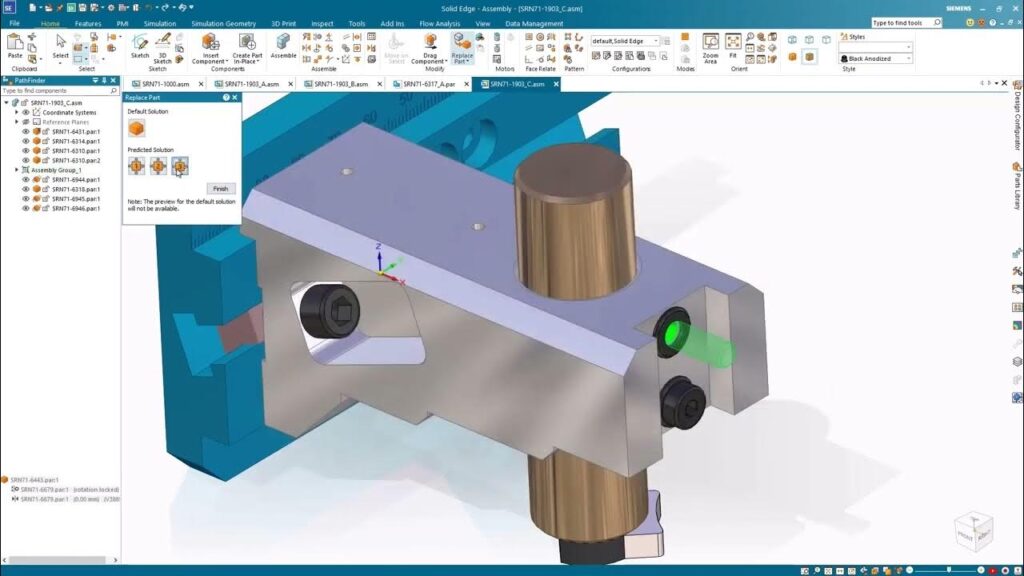Choose the Default Solution part icon
Viewport: 1024px width, 576px height.
tap(135, 129)
